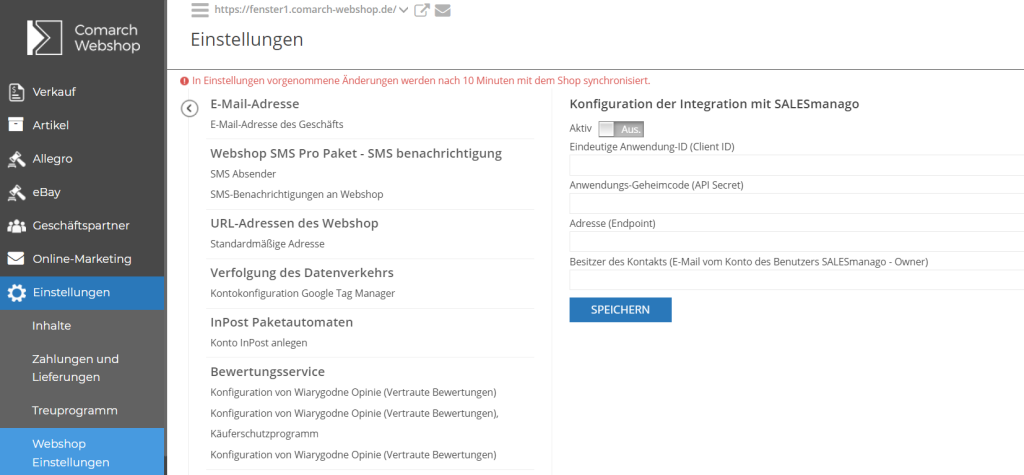Collapse settings list with back arrow
1024x475 pixels.
point(189,108)
